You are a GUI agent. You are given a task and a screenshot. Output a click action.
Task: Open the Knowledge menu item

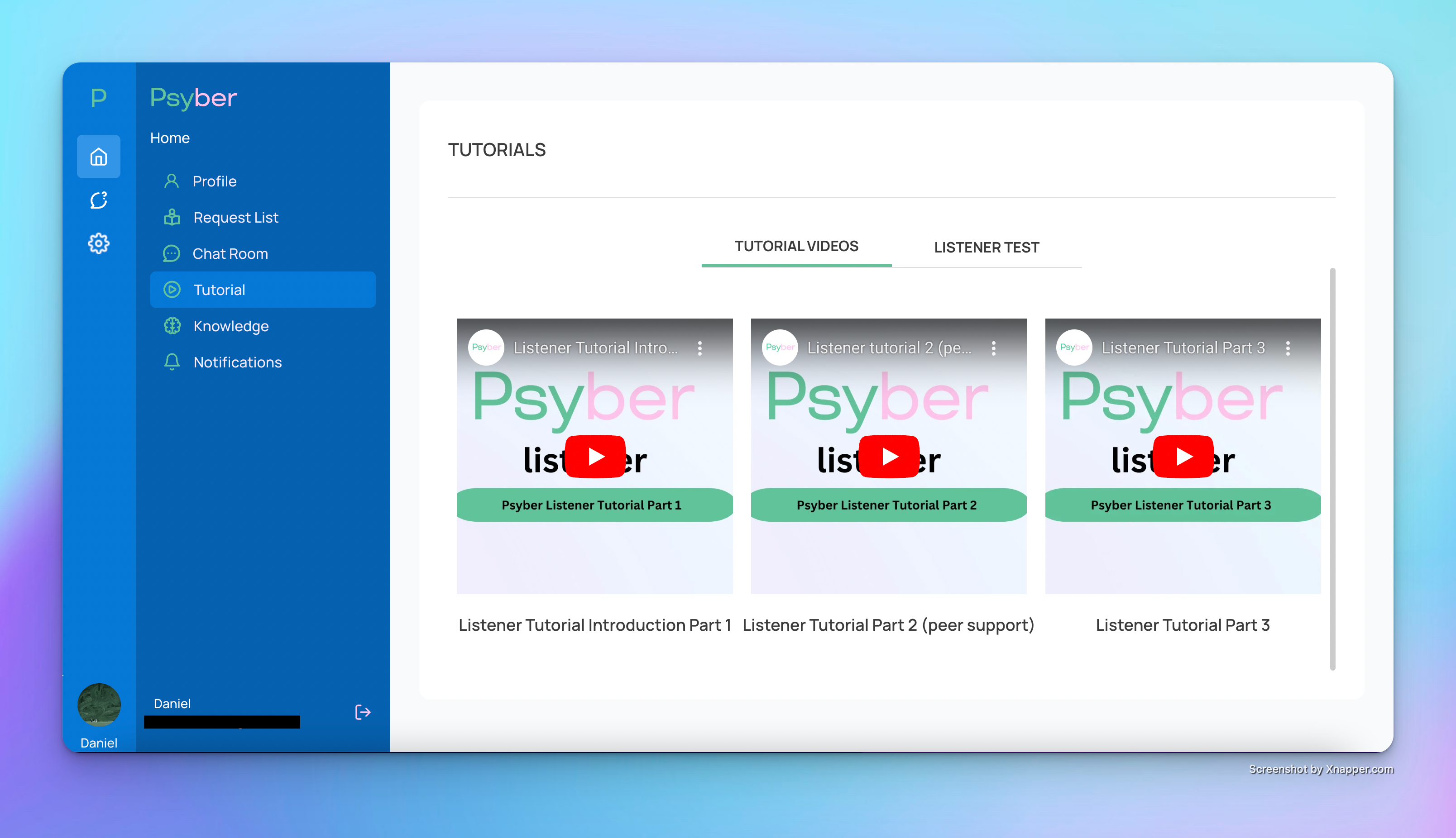tap(263, 326)
